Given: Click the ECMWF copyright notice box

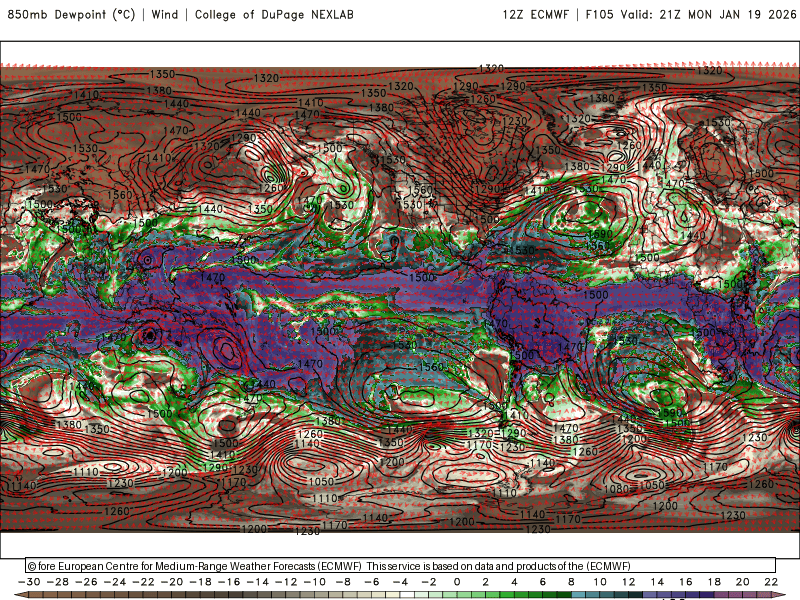Looking at the screenshot, I should [x=401, y=565].
